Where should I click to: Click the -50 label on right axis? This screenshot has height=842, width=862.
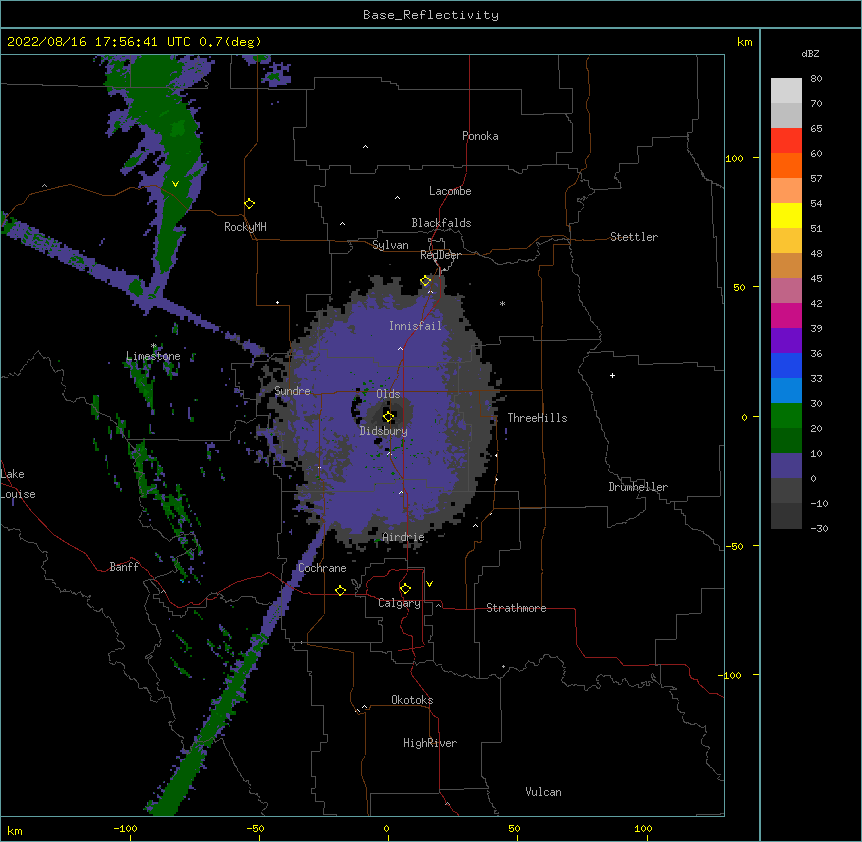click(734, 546)
